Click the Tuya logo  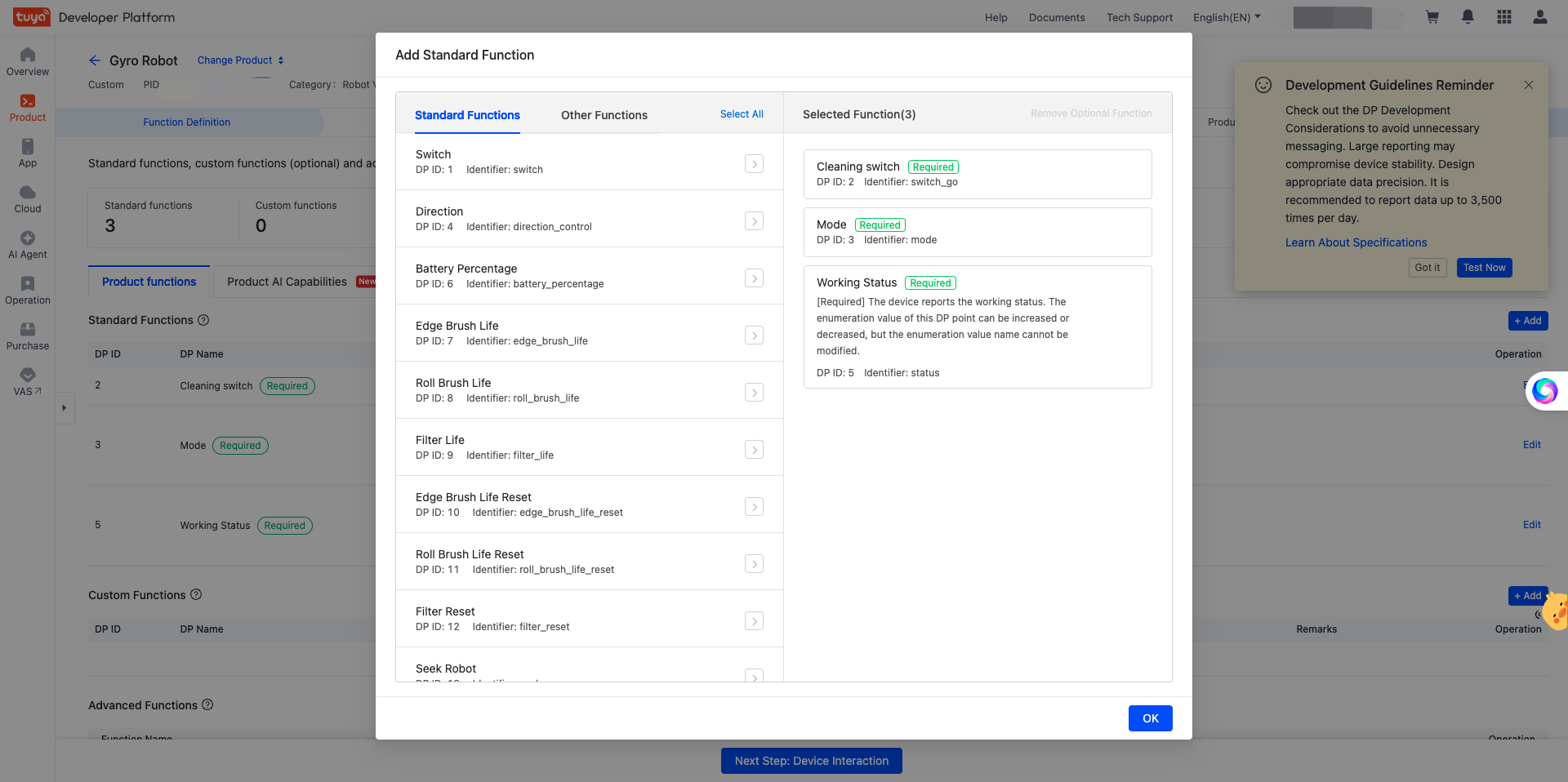point(31,17)
